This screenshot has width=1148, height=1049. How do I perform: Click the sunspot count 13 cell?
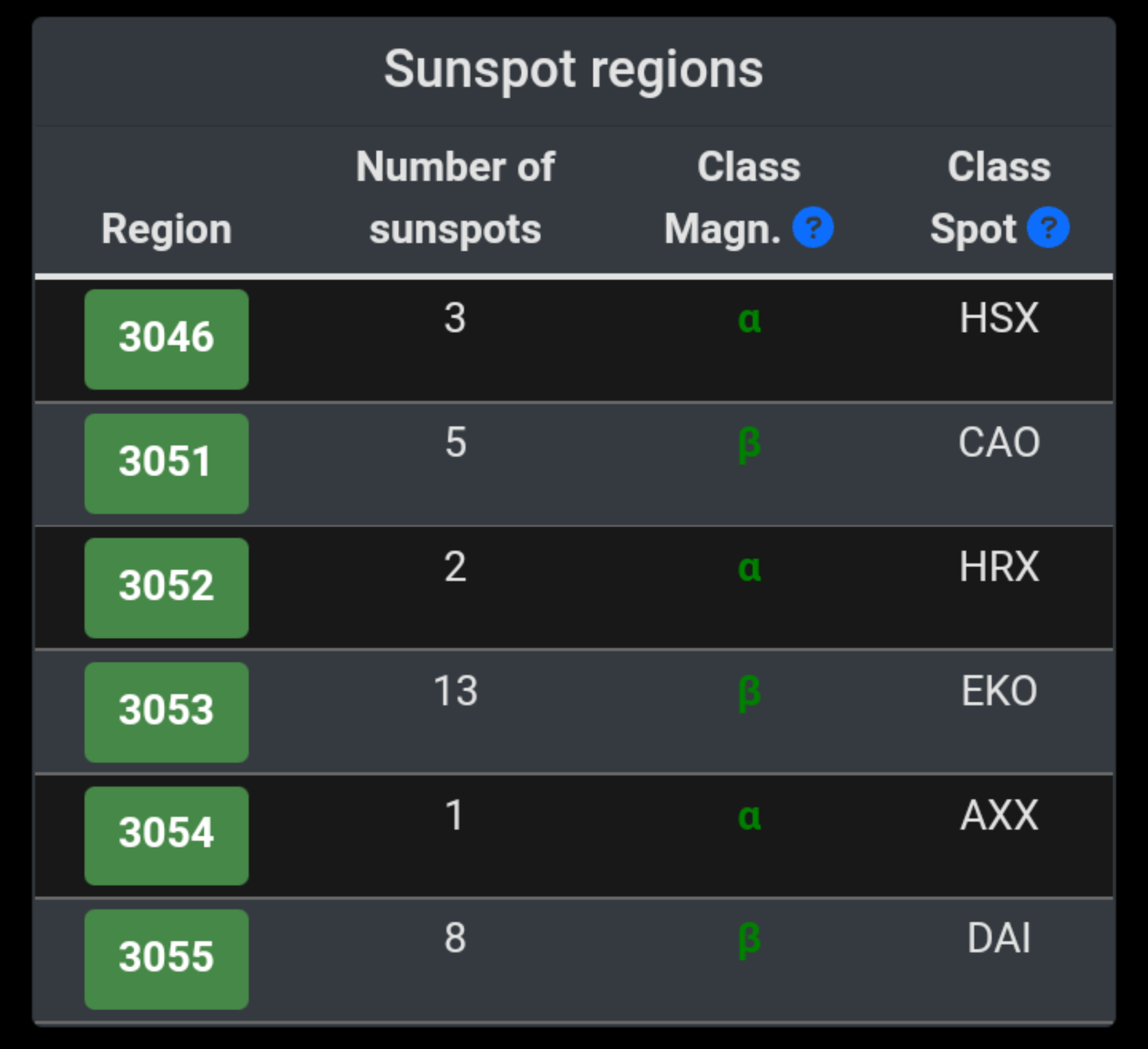point(455,691)
